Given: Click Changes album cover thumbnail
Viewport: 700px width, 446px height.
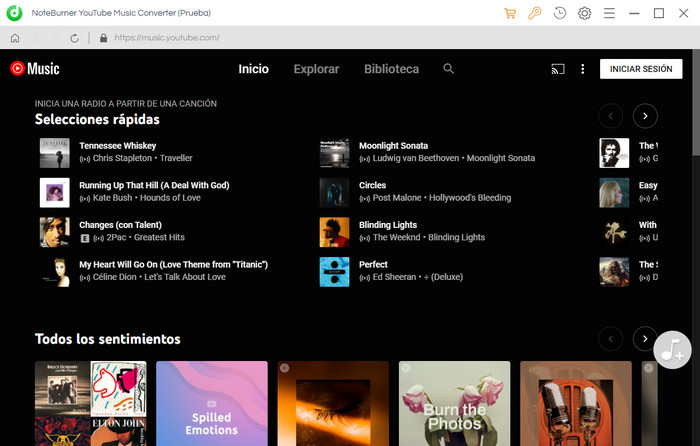Looking at the screenshot, I should pos(54,232).
